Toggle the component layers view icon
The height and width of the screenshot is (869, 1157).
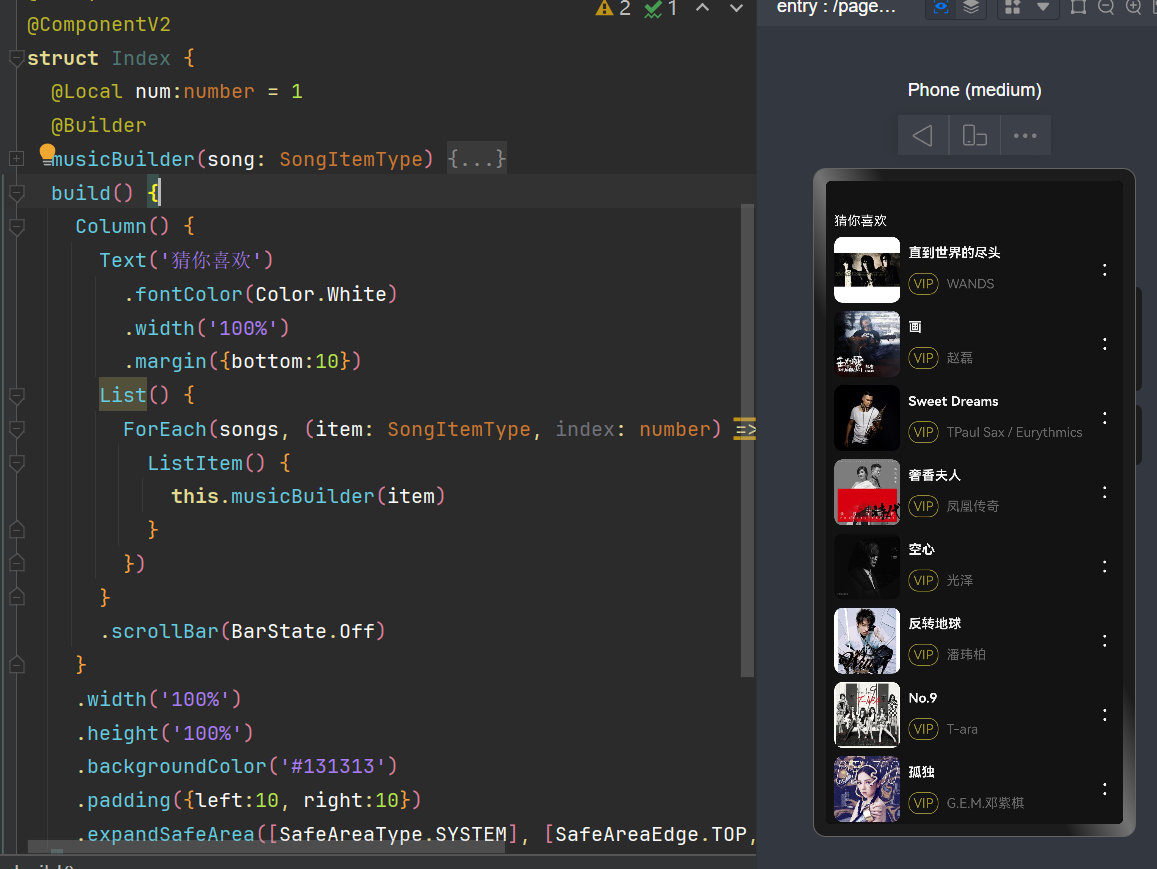pyautogui.click(x=971, y=8)
